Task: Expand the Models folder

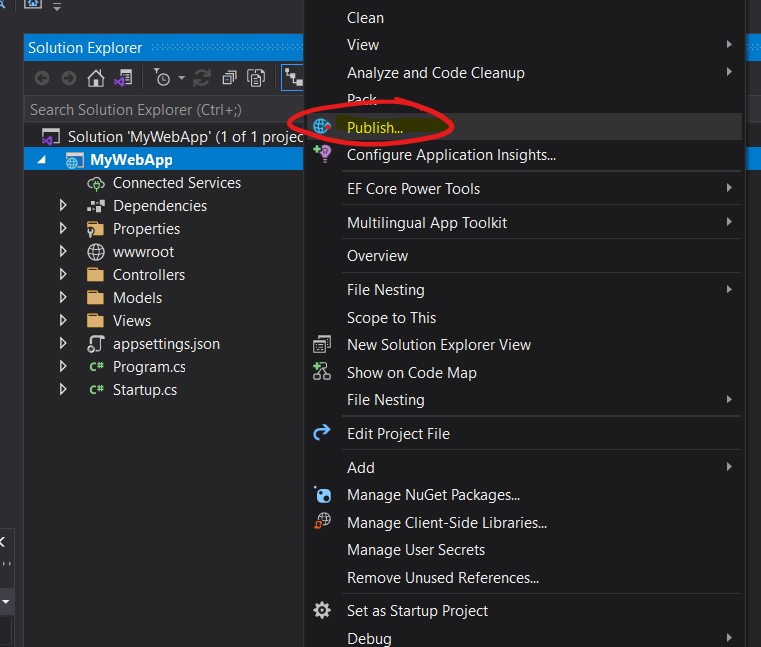Action: tap(63, 297)
